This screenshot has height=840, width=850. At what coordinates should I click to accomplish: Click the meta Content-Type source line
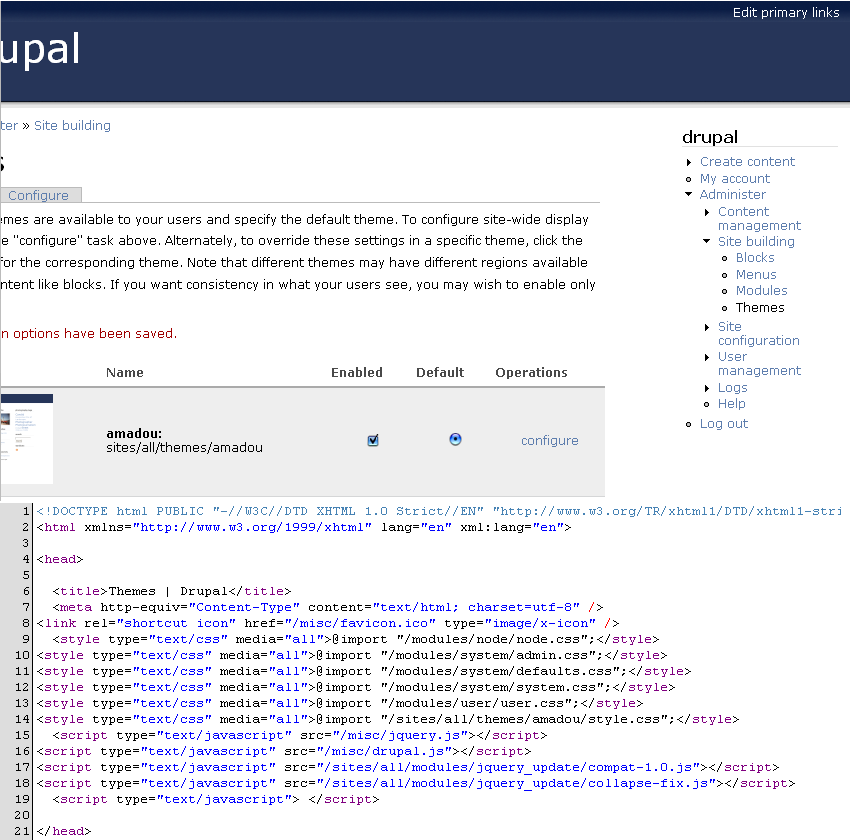tap(328, 608)
